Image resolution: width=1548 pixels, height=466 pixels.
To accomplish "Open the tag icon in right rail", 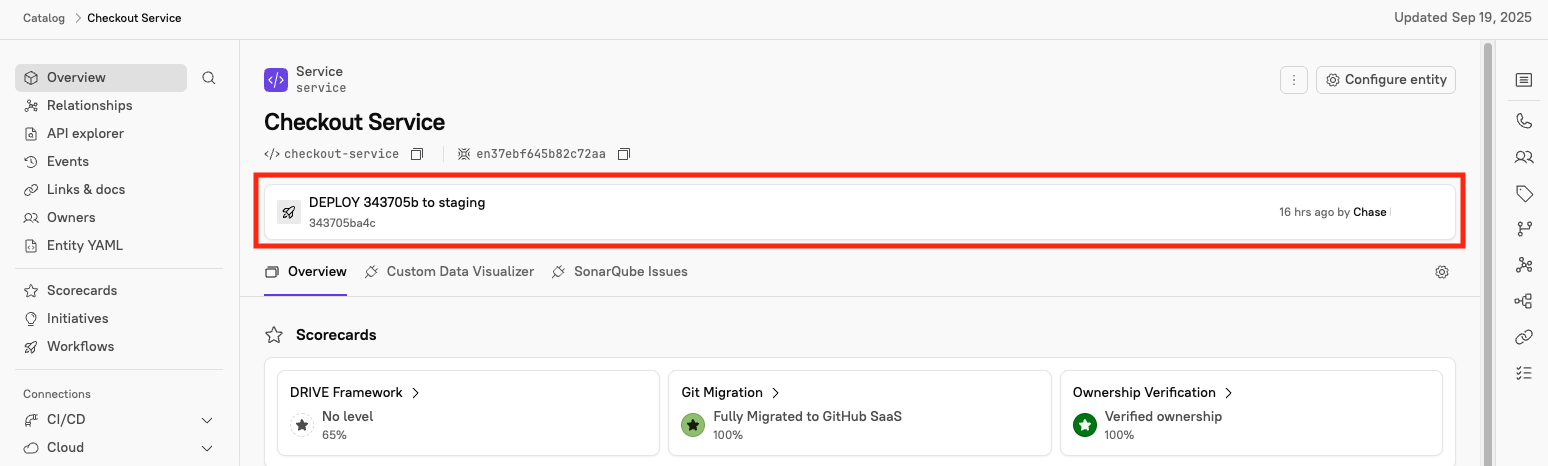I will (x=1524, y=193).
